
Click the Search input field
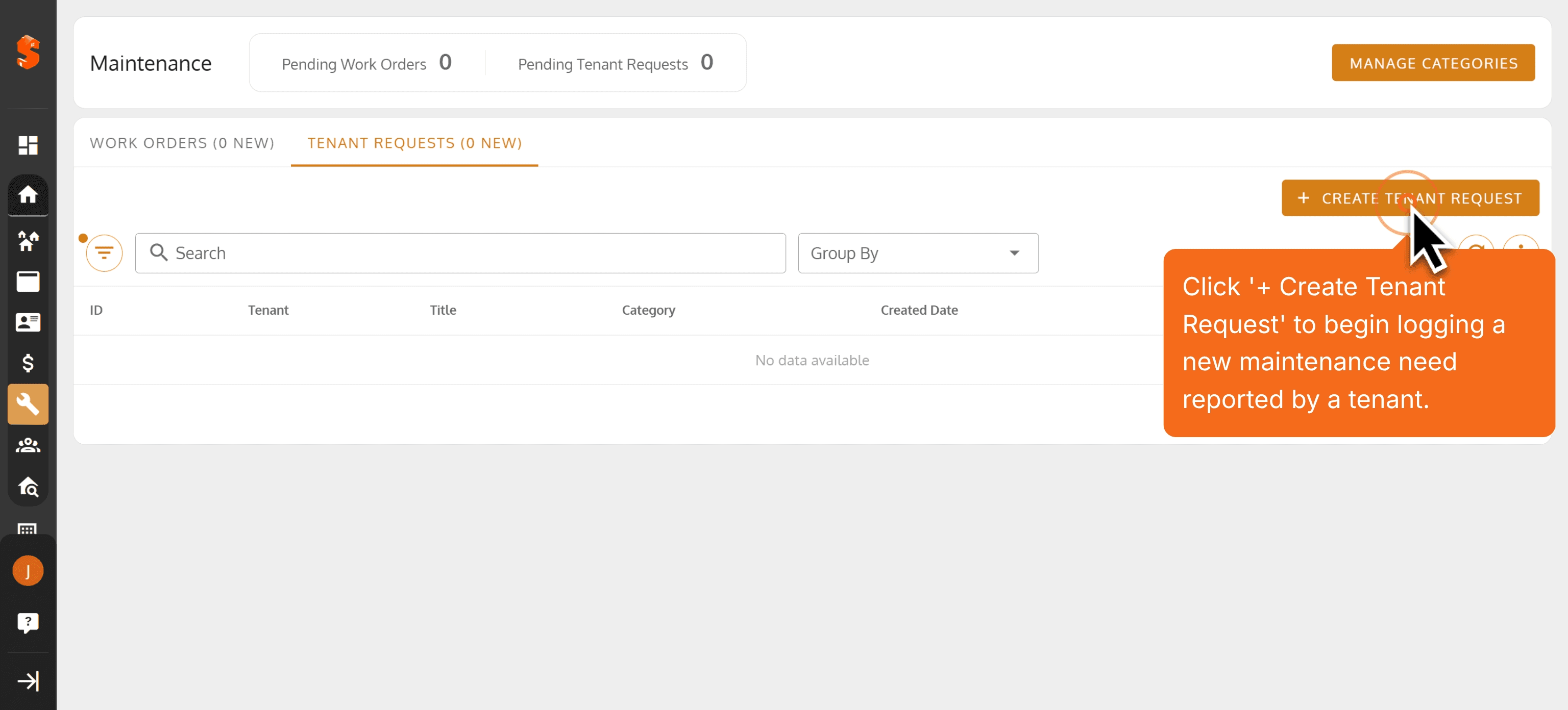[460, 253]
